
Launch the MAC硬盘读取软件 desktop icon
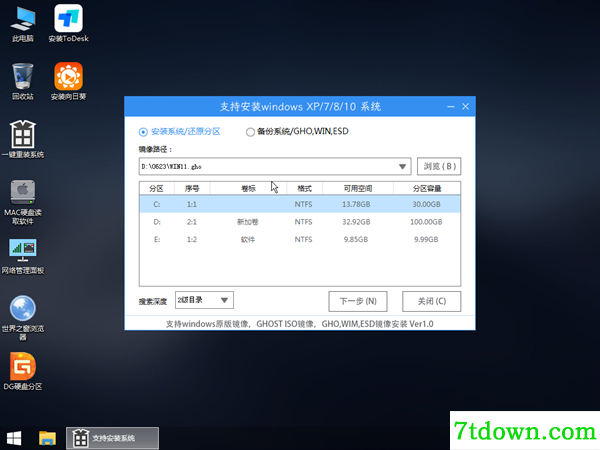tap(23, 202)
